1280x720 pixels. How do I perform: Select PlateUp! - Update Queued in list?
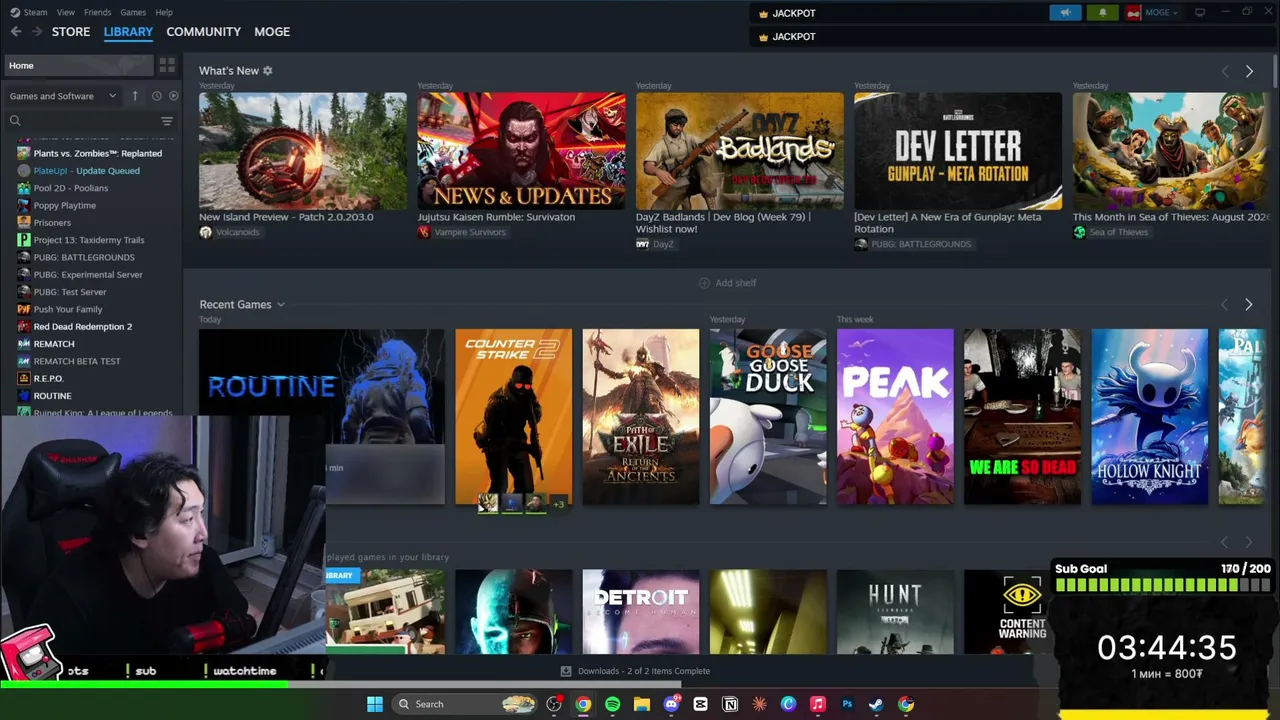pos(86,171)
